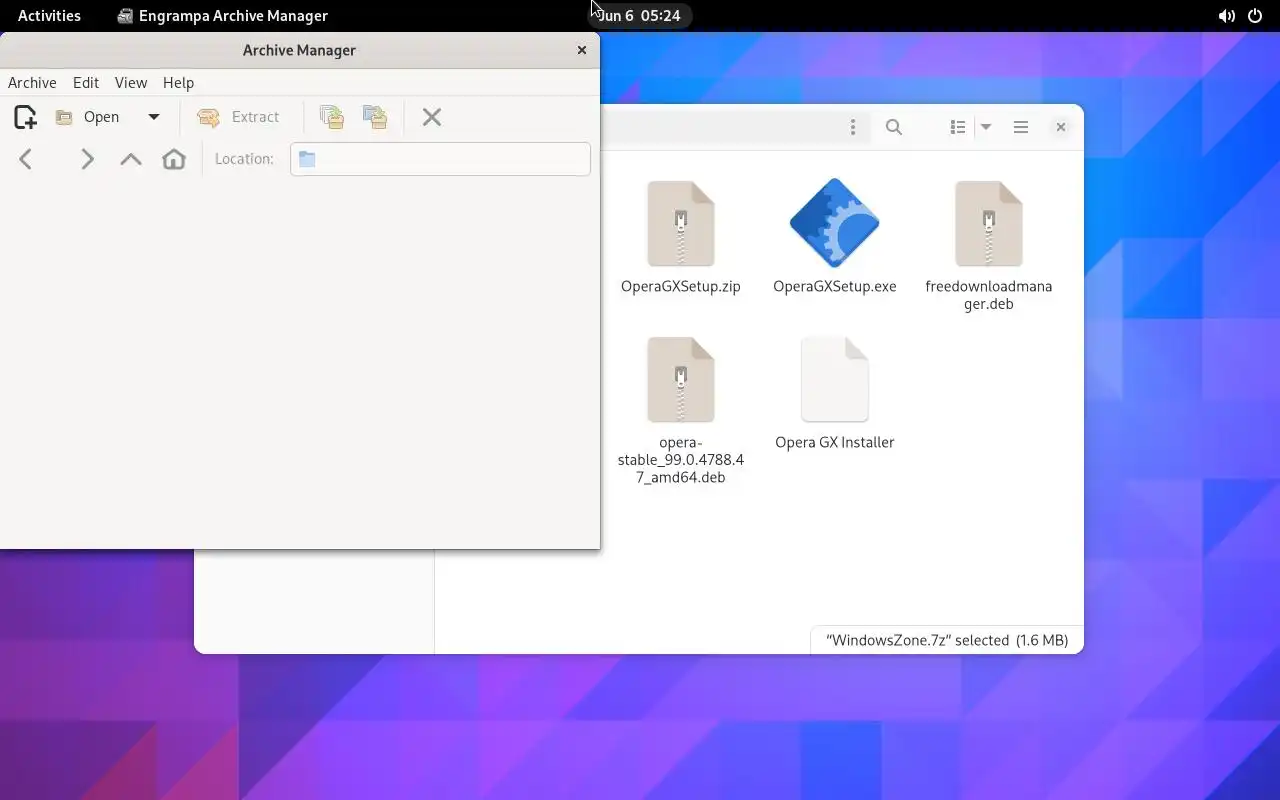Click the Stop operation X icon
This screenshot has height=800, width=1280.
432,117
